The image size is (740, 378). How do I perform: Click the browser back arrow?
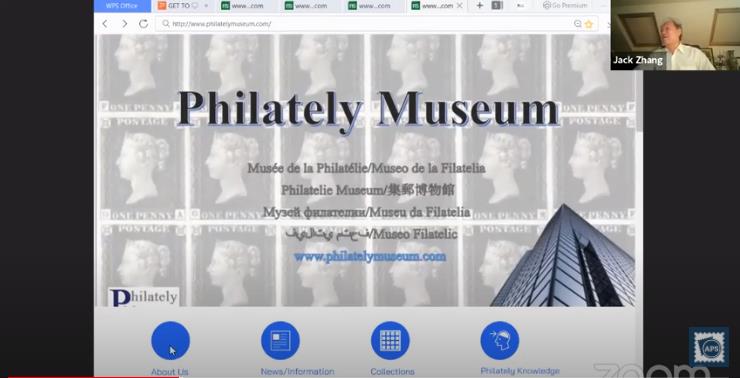click(x=105, y=24)
